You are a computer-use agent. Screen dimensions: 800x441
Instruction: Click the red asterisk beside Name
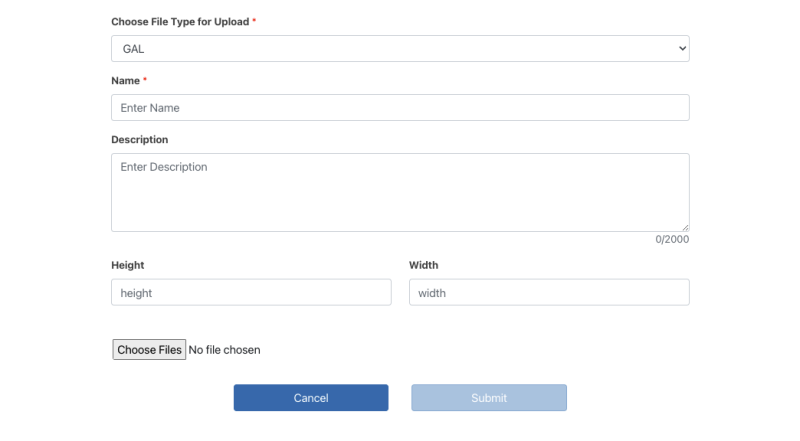coord(145,80)
